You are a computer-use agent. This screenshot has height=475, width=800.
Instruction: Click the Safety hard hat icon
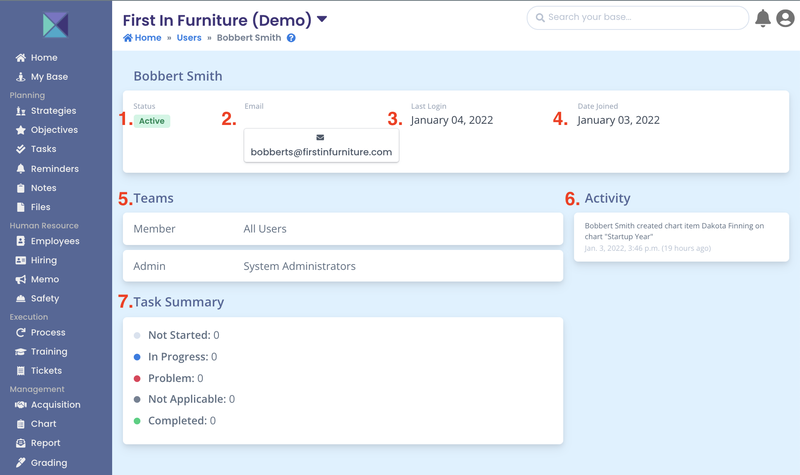(20, 298)
